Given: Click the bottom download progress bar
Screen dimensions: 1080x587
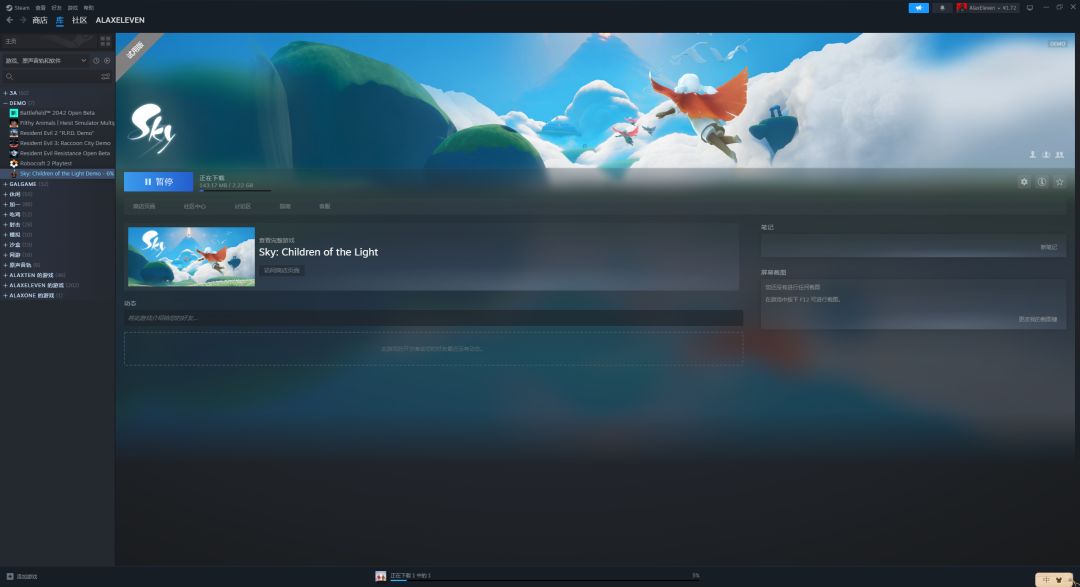Looking at the screenshot, I should pos(544,581).
